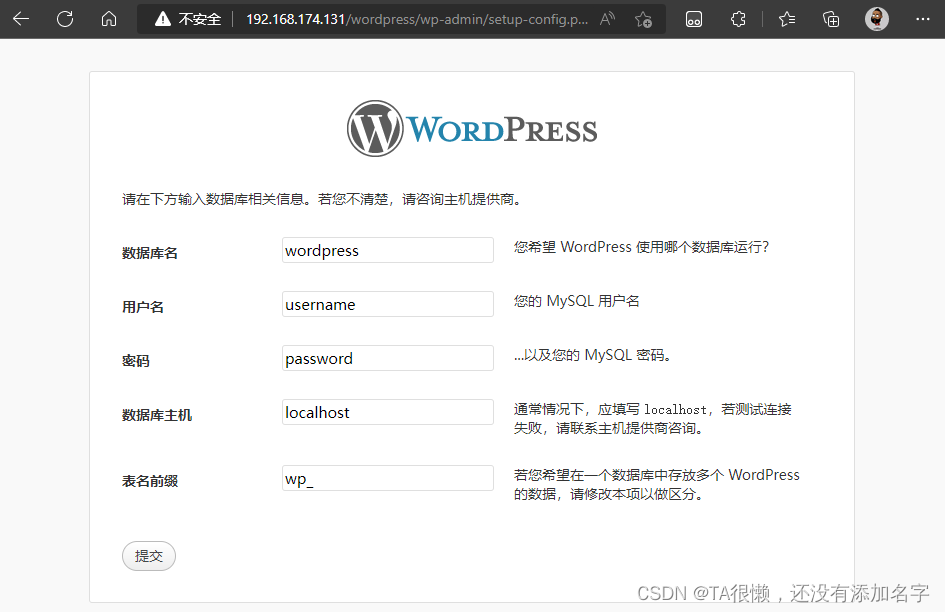Viewport: 945px width, 612px height.
Task: Click the 数据库名 field containing wordpress
Action: coord(387,249)
